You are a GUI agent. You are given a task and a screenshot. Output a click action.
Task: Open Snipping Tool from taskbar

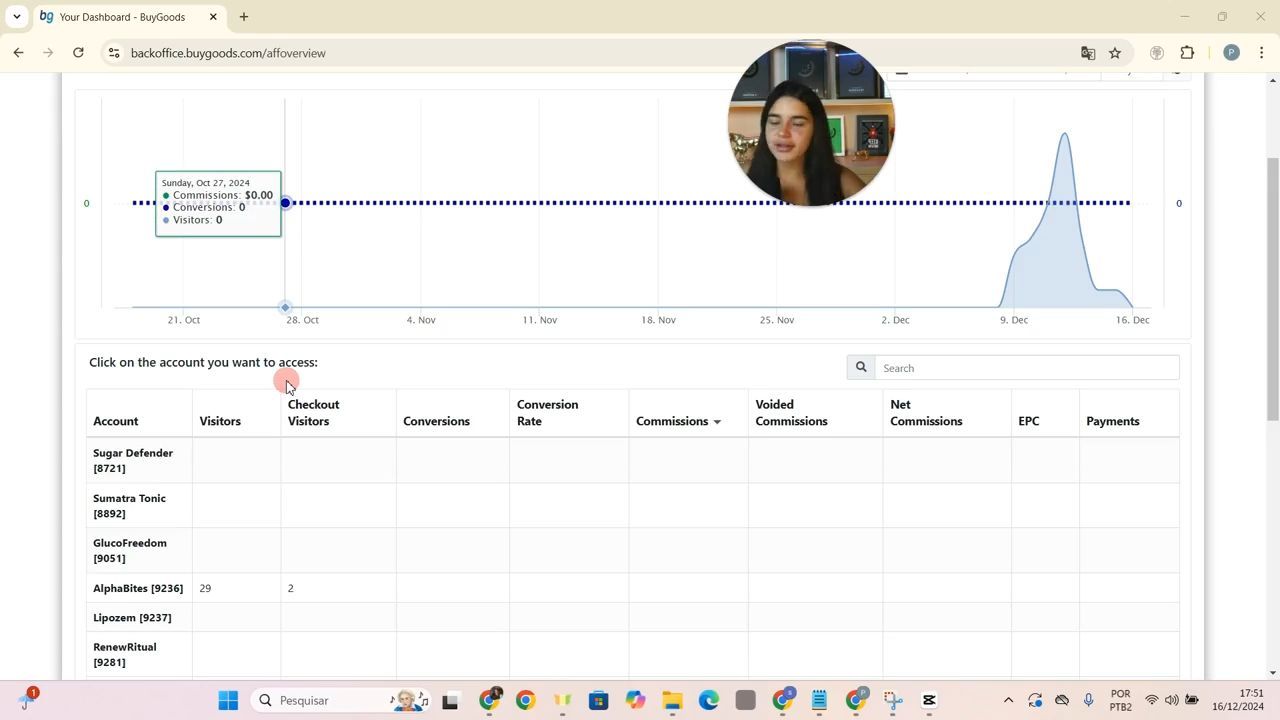[x=892, y=700]
